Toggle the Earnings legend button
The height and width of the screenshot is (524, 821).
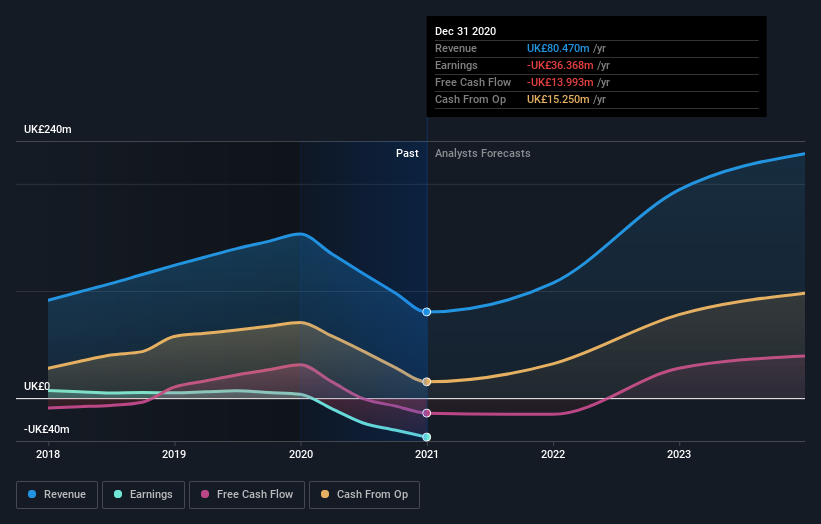[143, 495]
